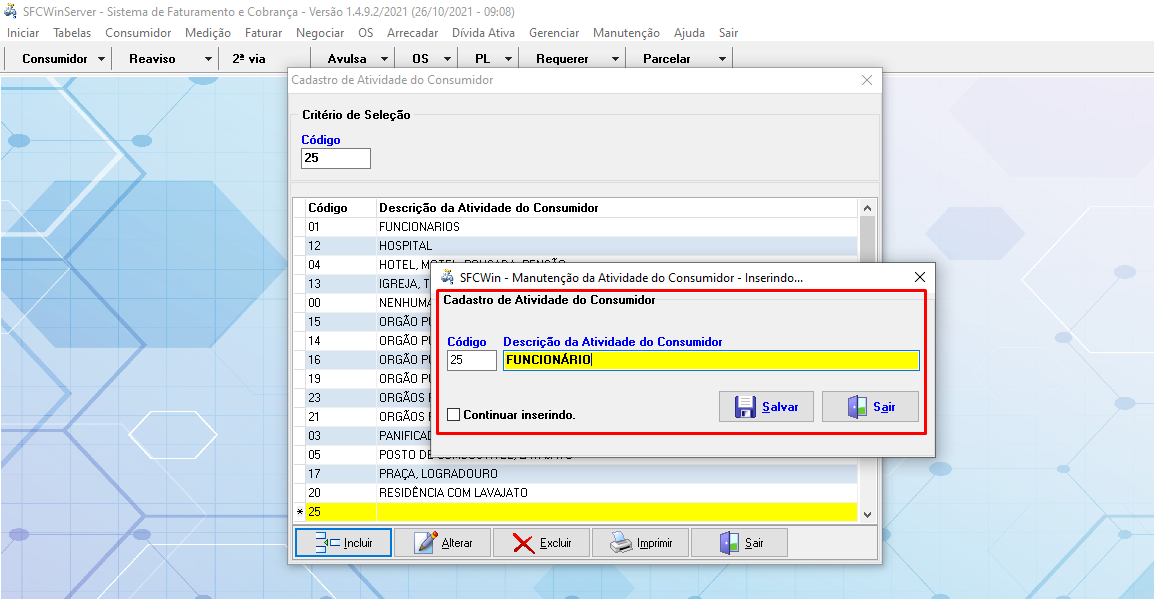Screen dimensions: 1154x599
Task: Enable the Continuar inserindo checkbox
Action: click(x=454, y=414)
